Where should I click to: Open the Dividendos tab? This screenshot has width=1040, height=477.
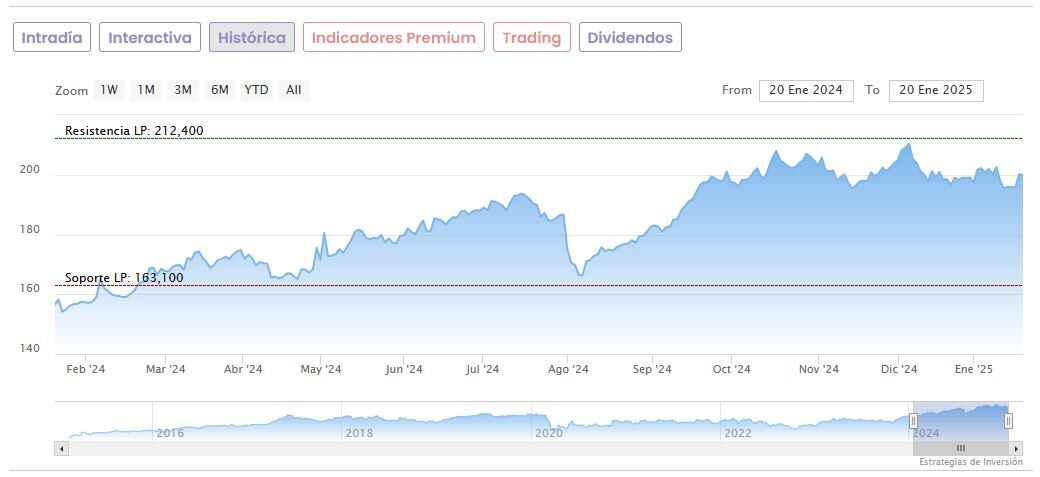click(630, 38)
